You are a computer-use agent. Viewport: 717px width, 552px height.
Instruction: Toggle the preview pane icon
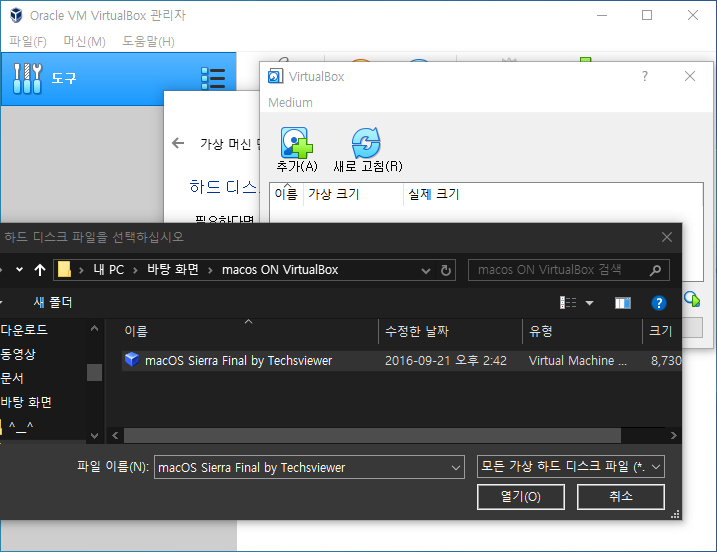click(x=623, y=303)
